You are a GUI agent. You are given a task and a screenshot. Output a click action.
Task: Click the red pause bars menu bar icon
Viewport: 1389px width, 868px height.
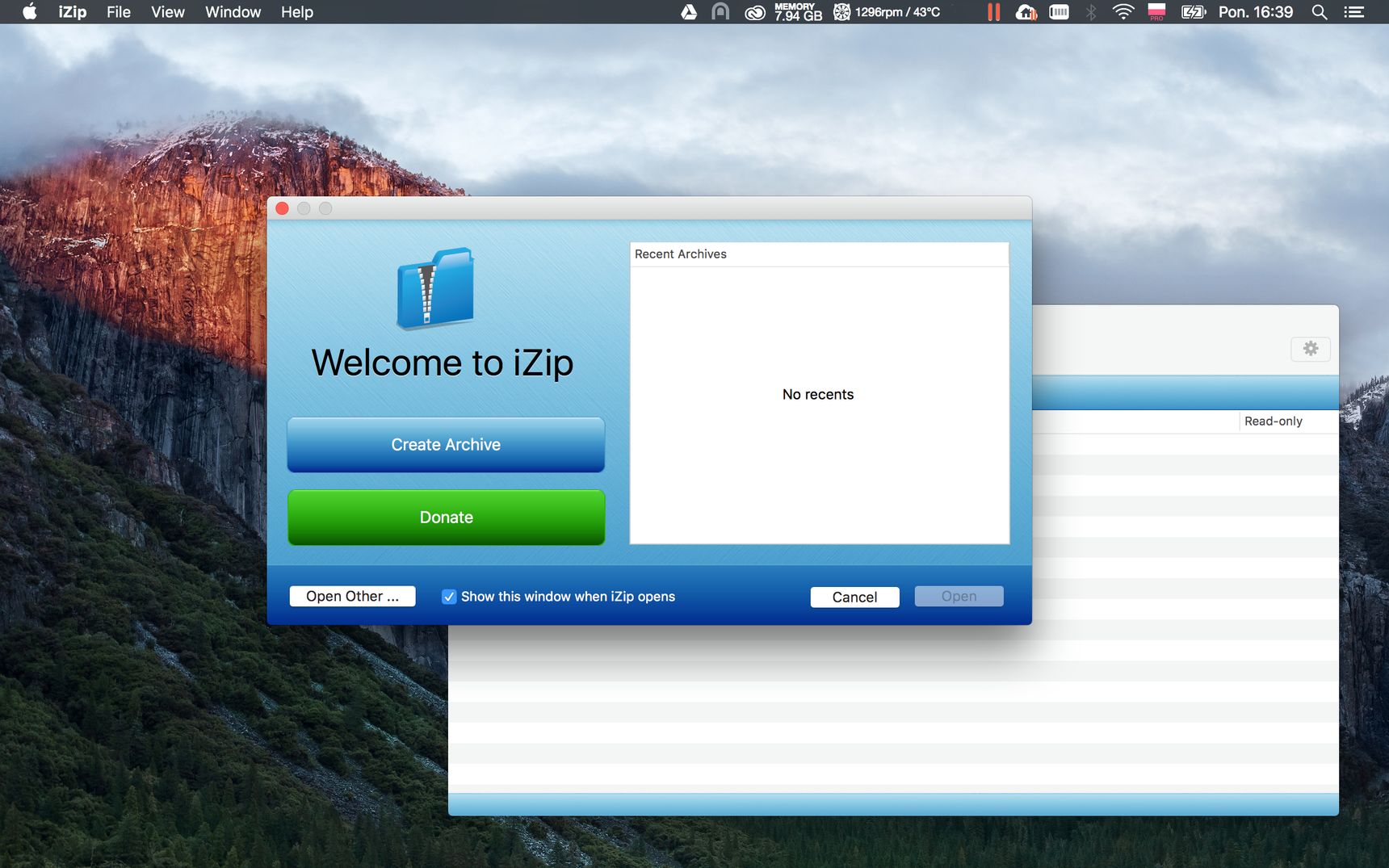993,12
